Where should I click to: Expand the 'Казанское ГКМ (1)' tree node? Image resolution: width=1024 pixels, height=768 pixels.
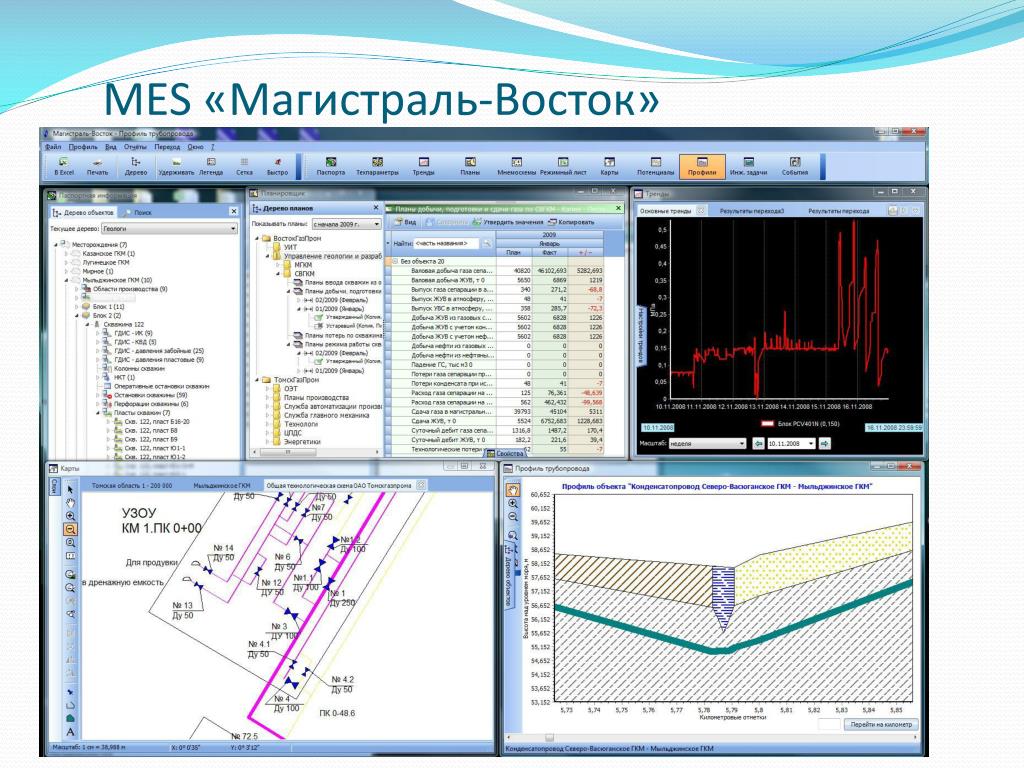point(66,253)
